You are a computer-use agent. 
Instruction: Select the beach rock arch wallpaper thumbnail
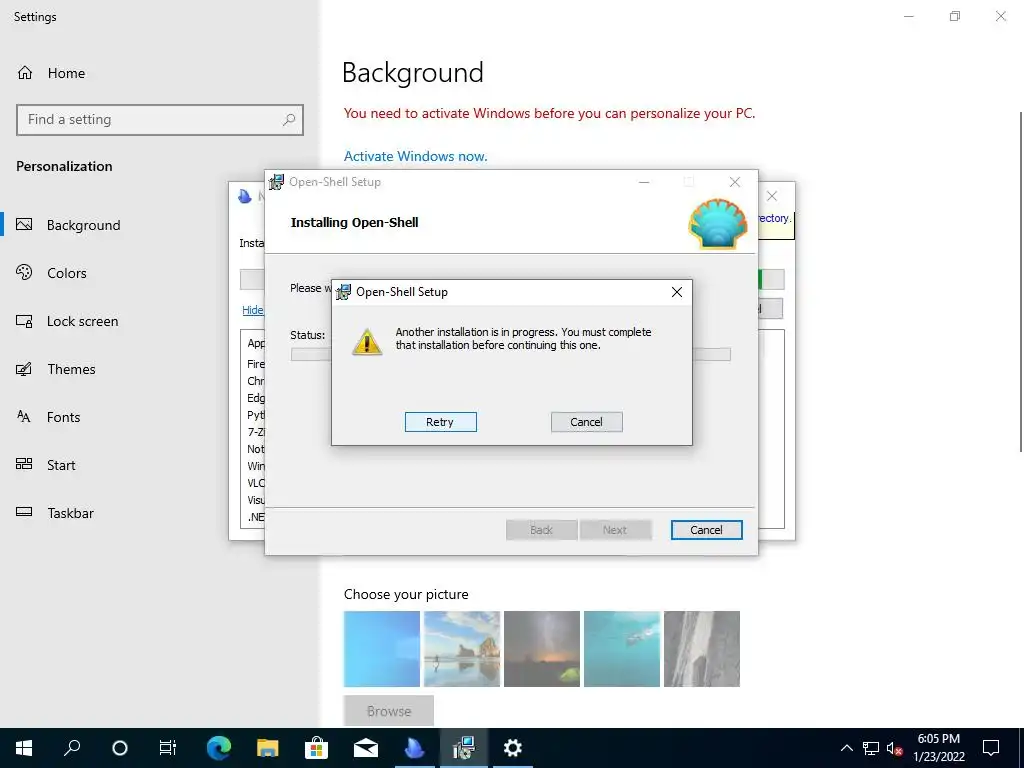[x=462, y=648]
